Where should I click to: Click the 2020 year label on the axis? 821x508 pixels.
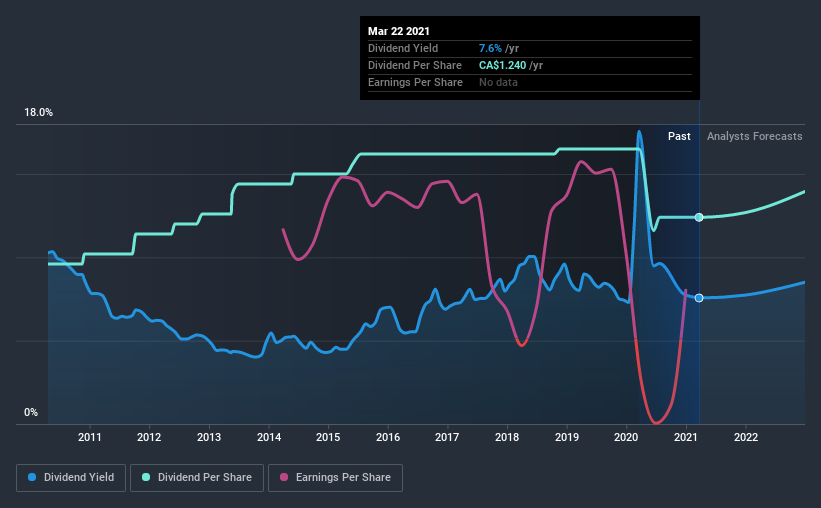(x=626, y=437)
